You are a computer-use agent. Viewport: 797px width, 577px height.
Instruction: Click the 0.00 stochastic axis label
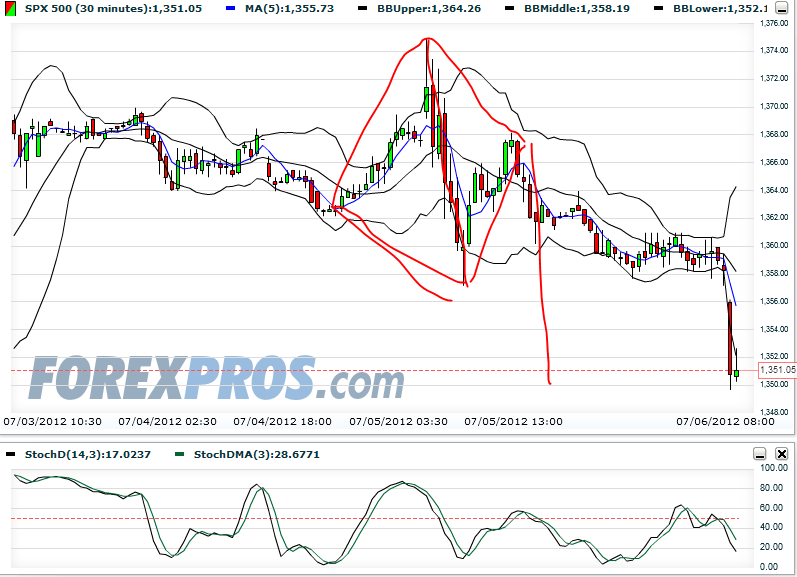click(769, 566)
